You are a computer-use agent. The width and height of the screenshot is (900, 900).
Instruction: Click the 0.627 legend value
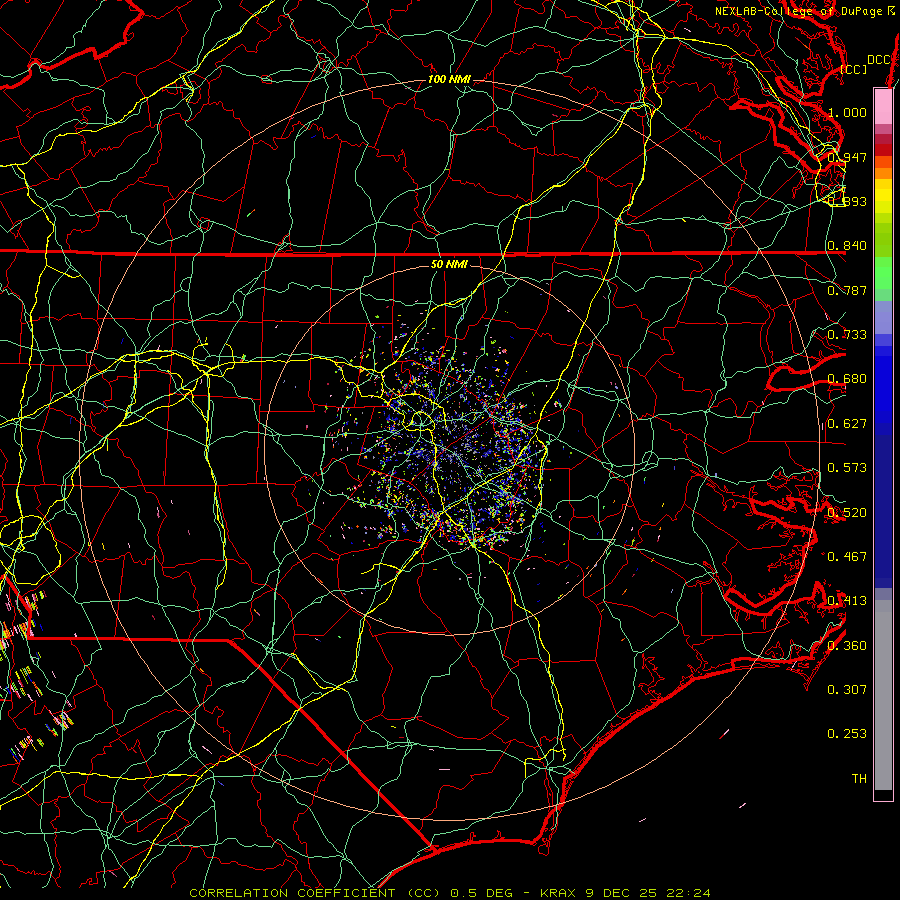847,424
